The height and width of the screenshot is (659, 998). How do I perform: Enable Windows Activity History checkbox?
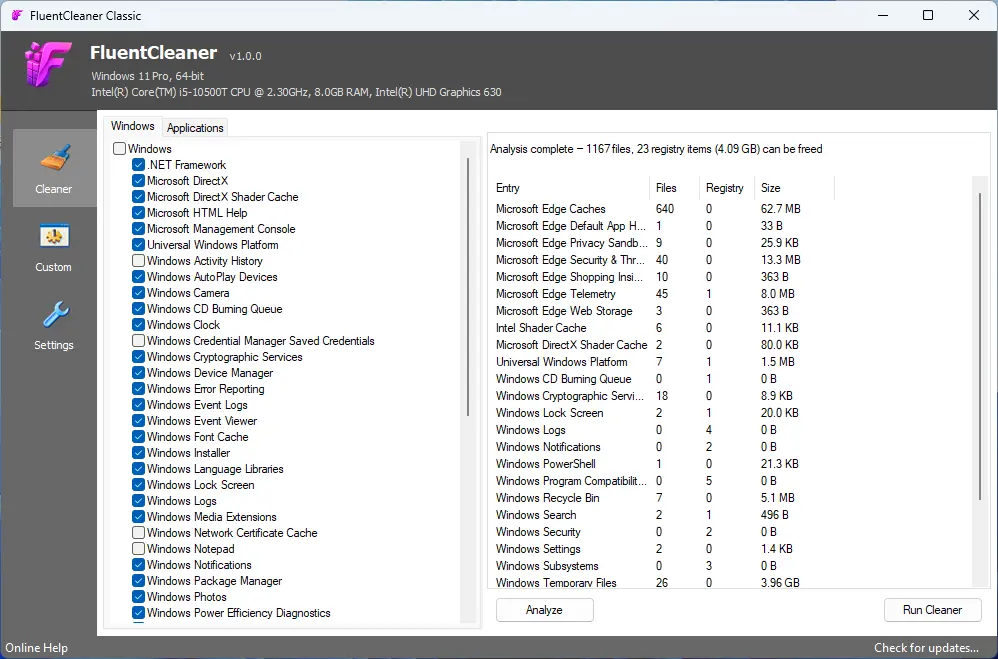(x=138, y=260)
